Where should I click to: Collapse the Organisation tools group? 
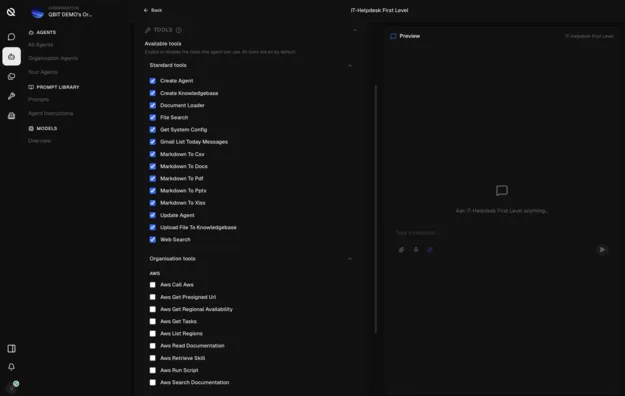350,259
